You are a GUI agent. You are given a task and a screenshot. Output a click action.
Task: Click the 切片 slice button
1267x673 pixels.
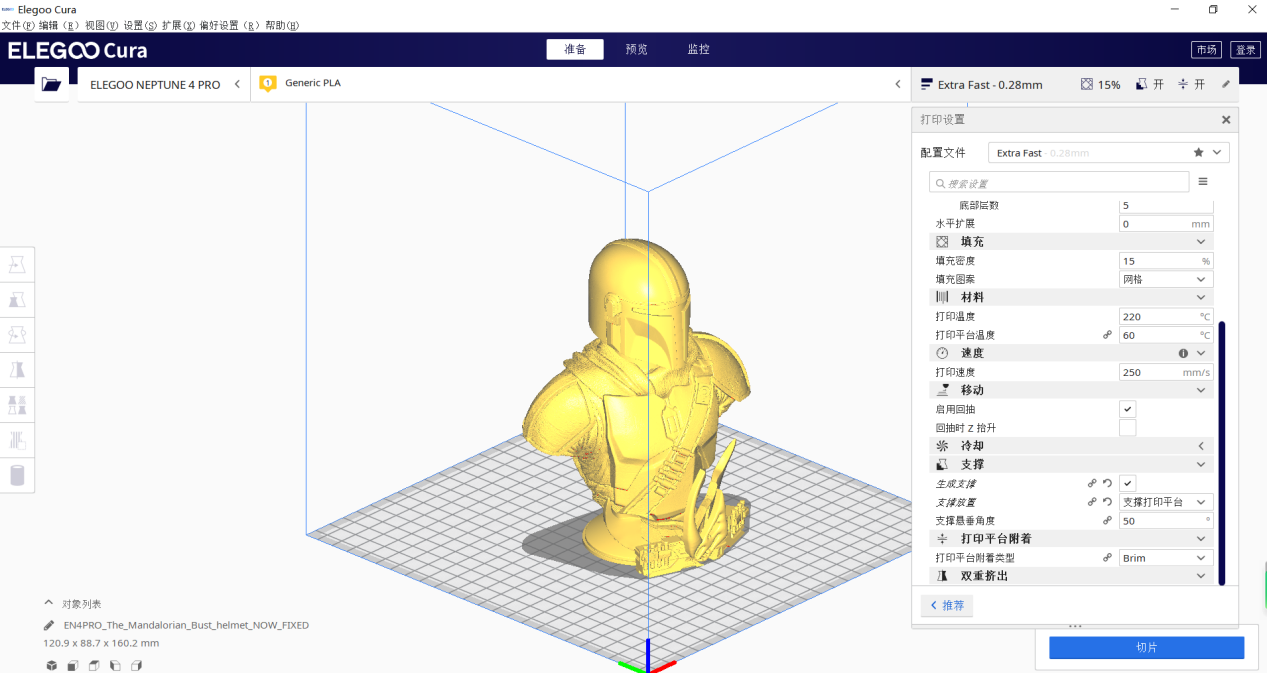point(1146,648)
